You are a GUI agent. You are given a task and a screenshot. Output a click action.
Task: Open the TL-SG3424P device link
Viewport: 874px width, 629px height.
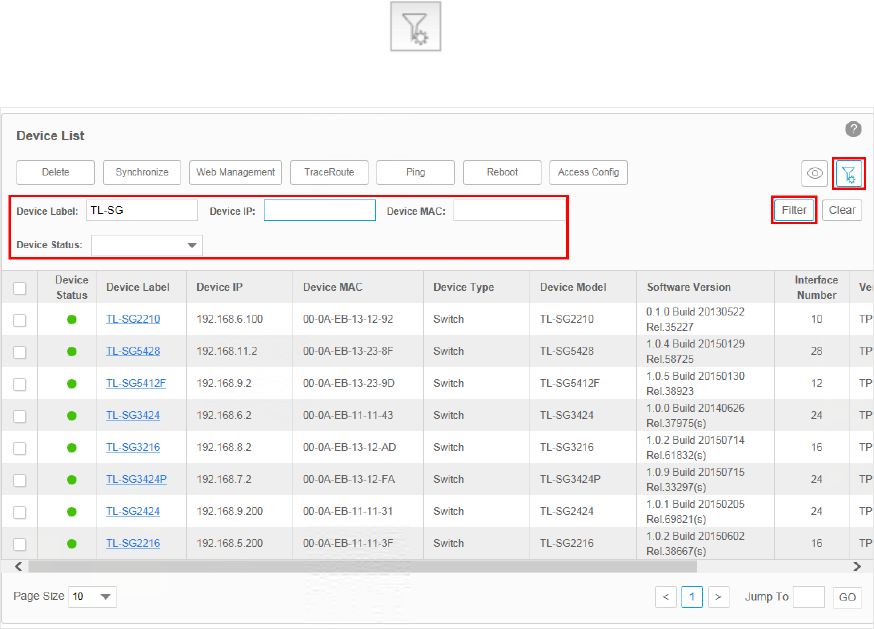[137, 480]
